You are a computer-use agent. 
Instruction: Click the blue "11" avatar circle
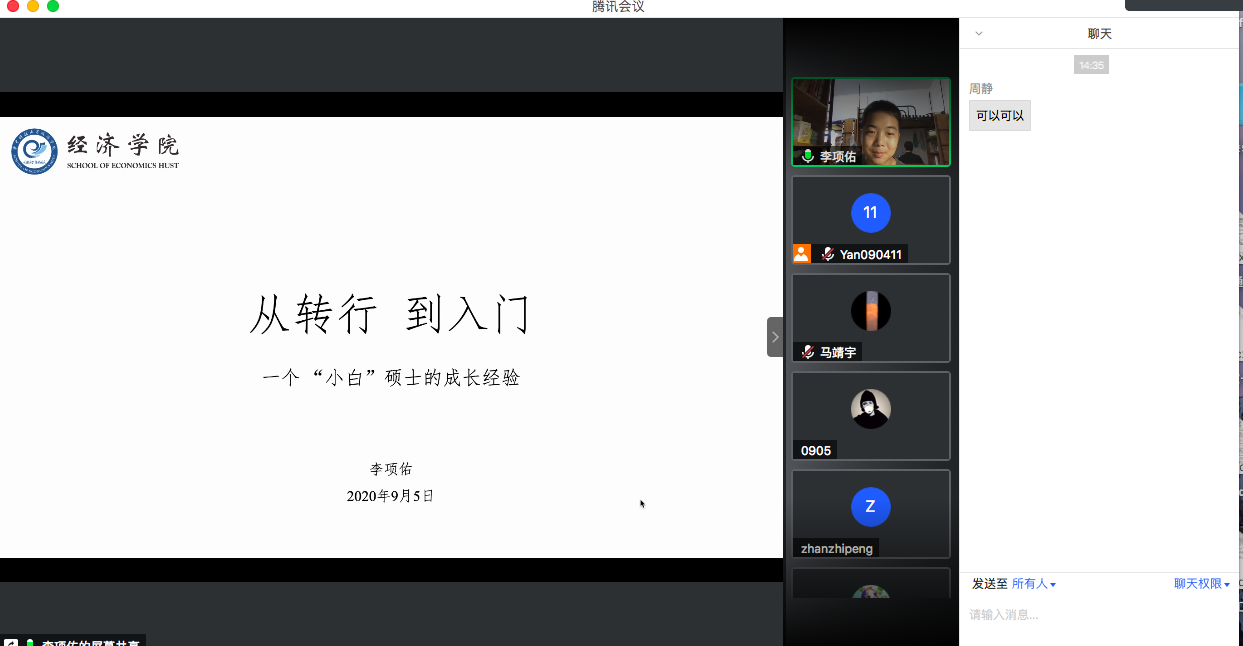coord(870,212)
